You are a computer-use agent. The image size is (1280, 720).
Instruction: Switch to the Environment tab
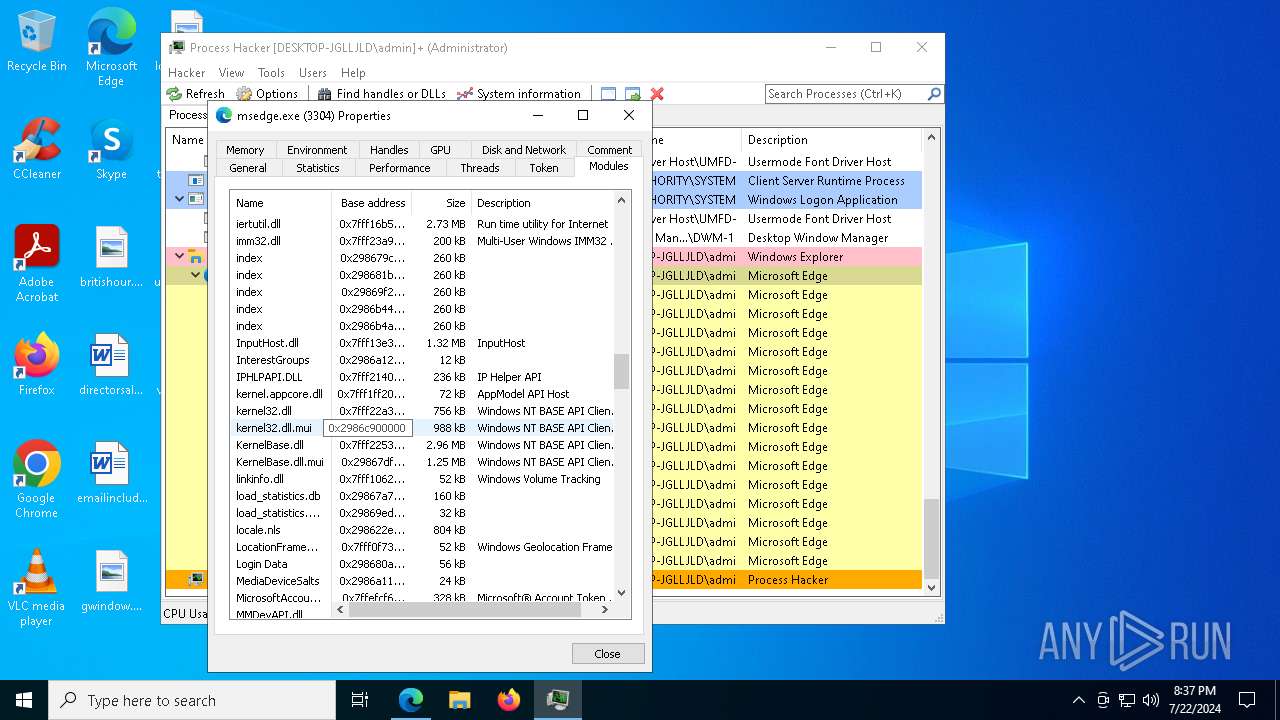pos(317,150)
